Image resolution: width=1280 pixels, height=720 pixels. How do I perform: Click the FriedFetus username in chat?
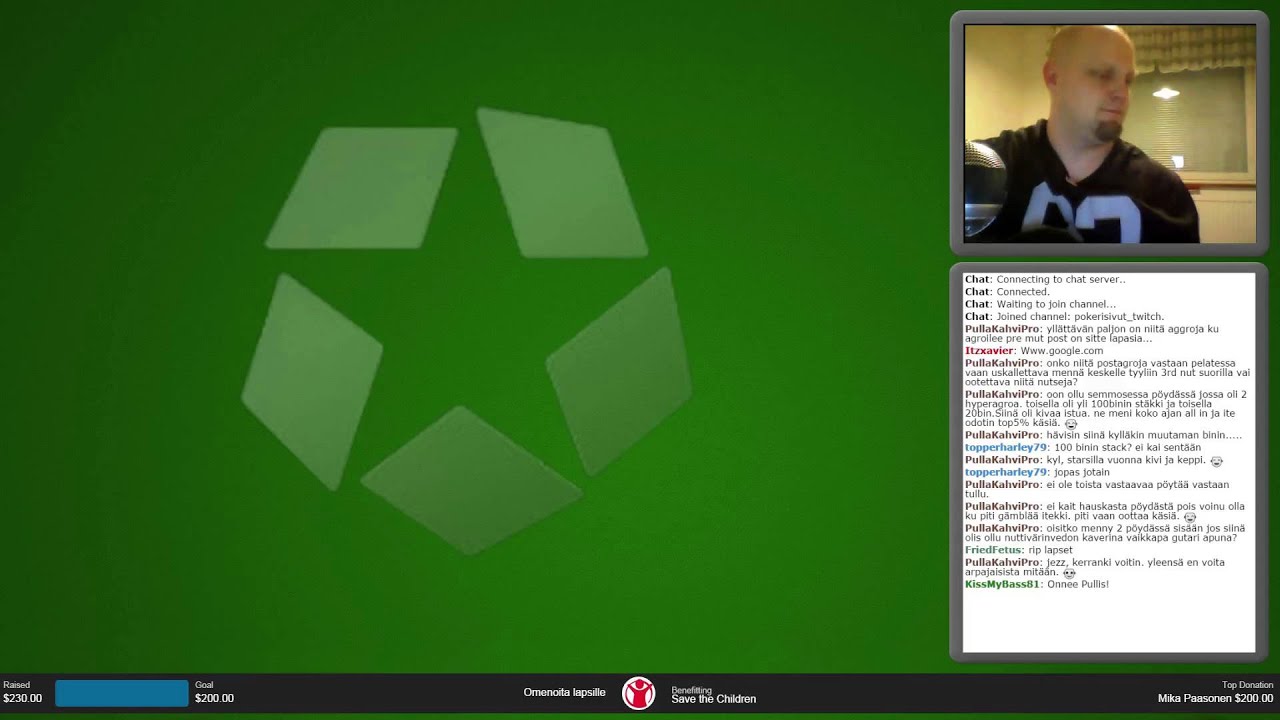click(x=992, y=550)
